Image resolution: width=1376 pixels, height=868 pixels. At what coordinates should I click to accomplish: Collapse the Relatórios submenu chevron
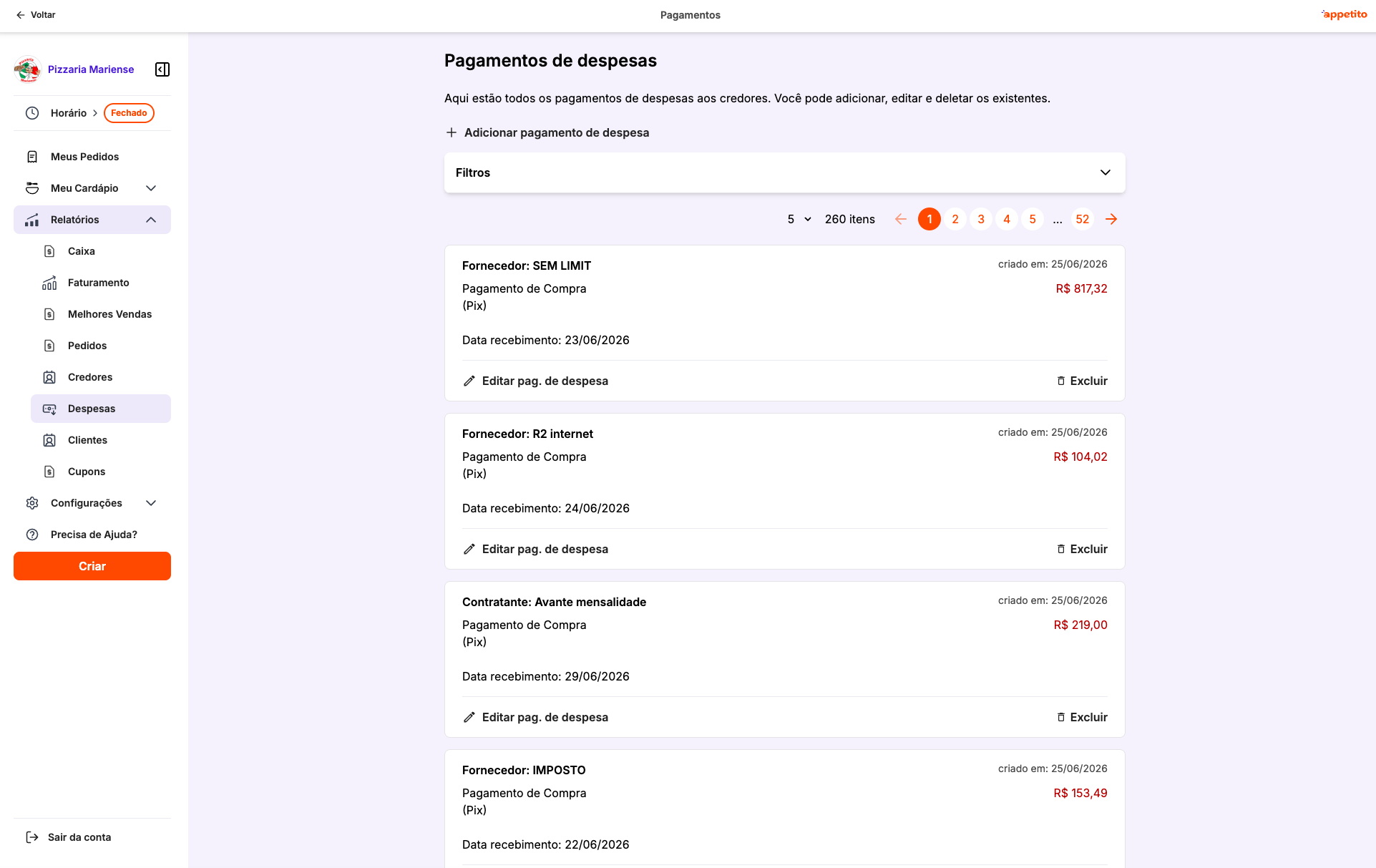tap(151, 220)
